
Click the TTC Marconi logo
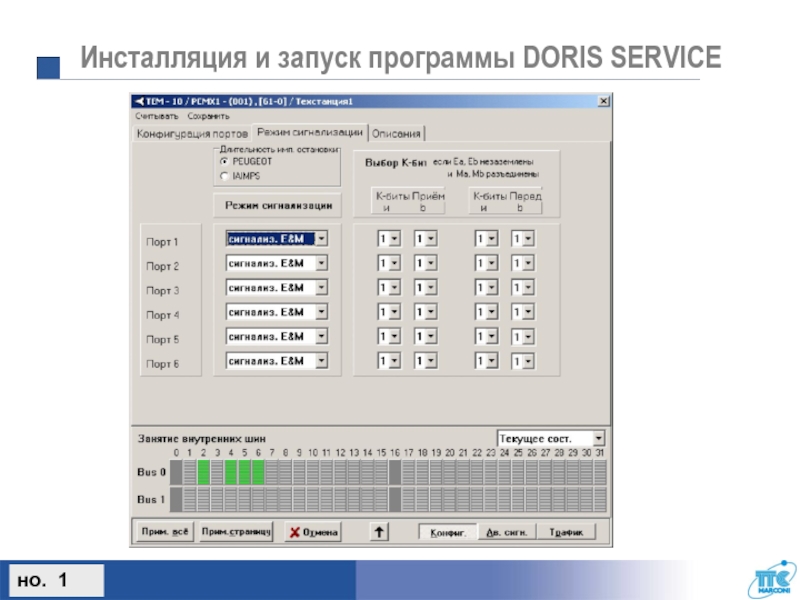[765, 579]
